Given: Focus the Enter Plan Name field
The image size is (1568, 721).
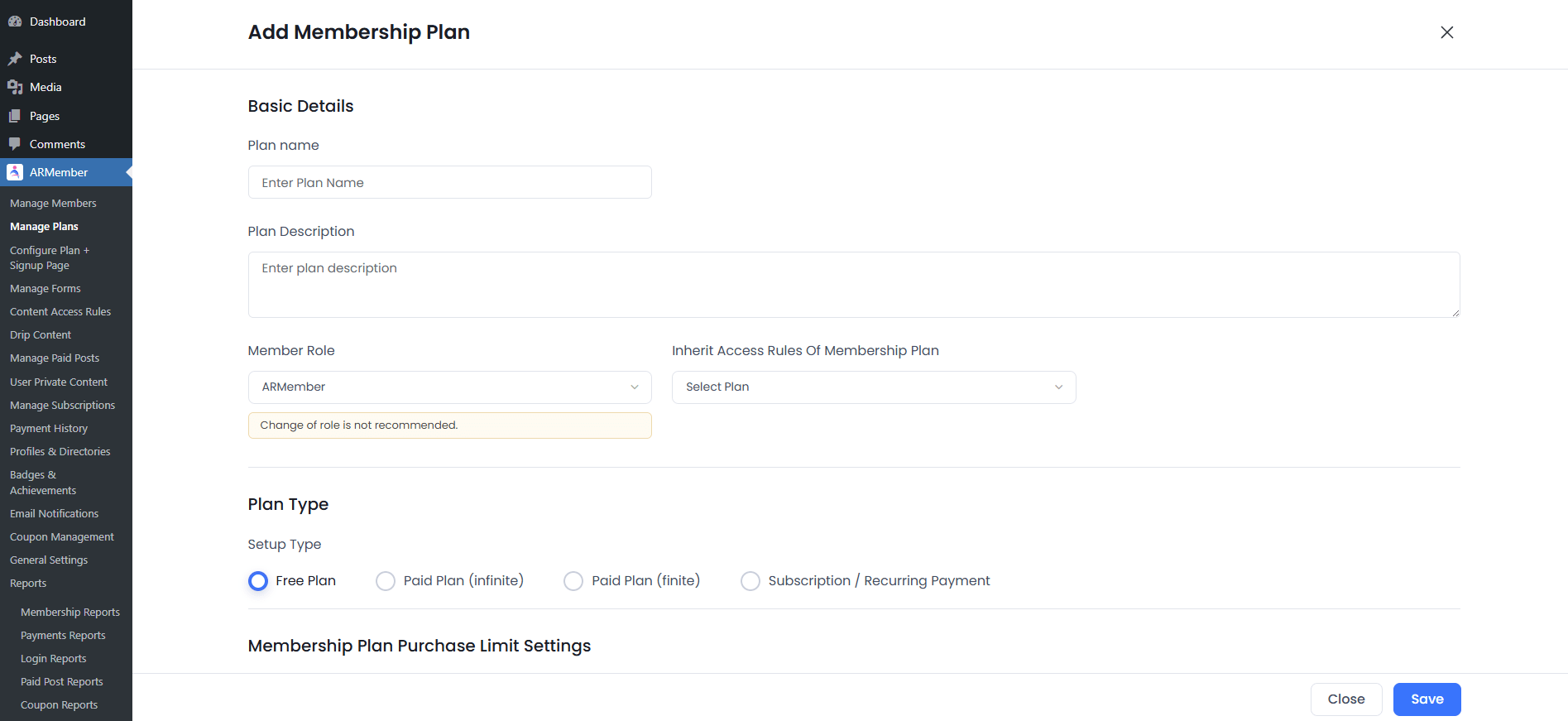Looking at the screenshot, I should 449,183.
